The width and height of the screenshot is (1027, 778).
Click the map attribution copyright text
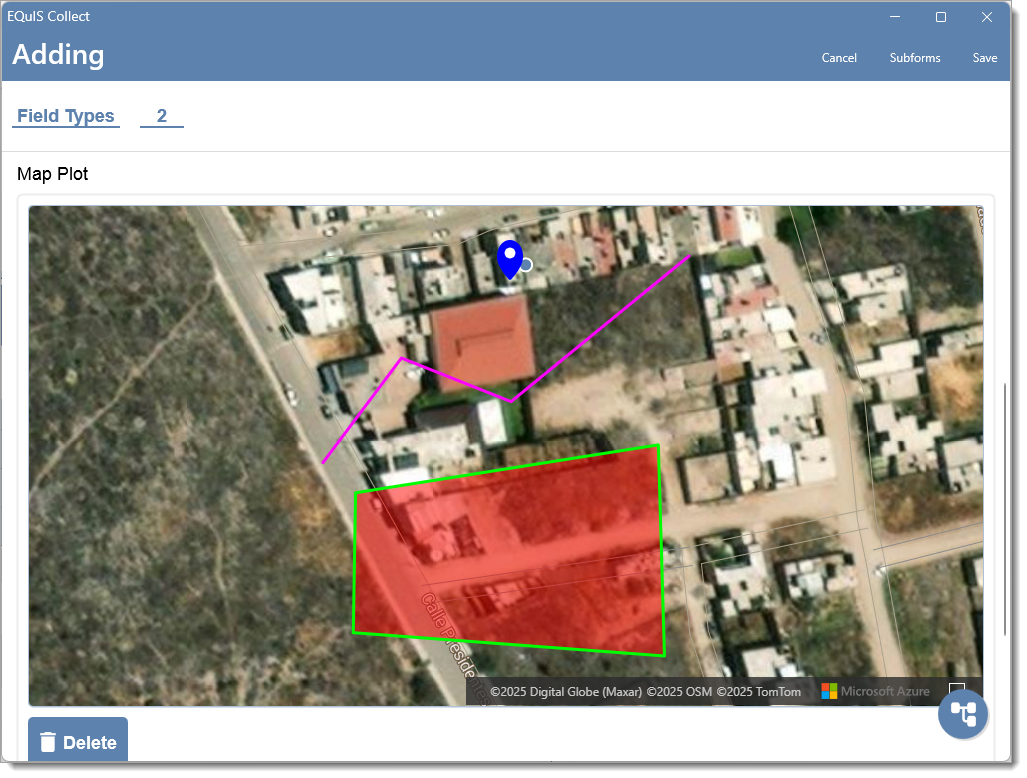click(x=645, y=692)
